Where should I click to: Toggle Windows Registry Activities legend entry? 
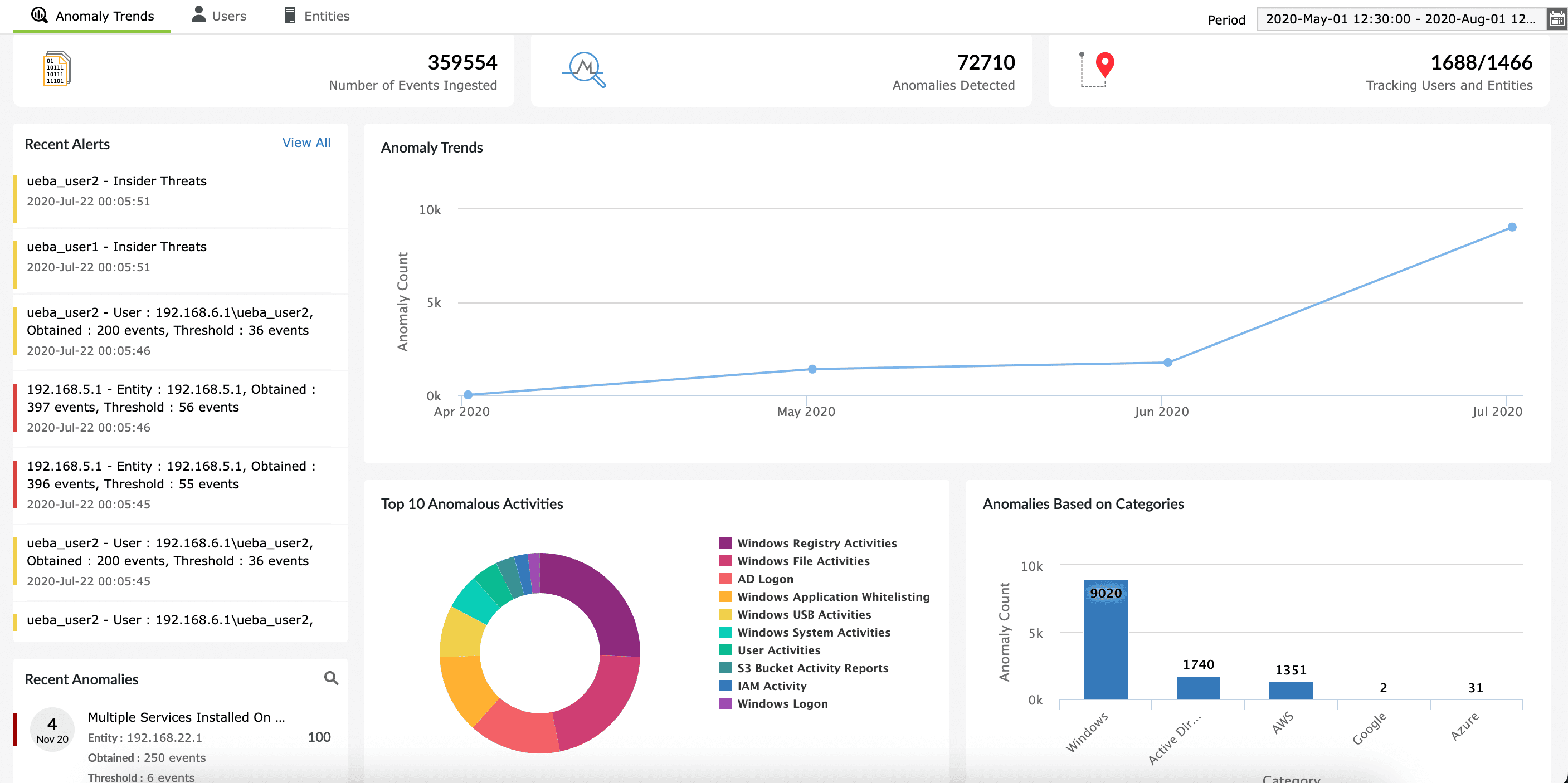pyautogui.click(x=816, y=544)
